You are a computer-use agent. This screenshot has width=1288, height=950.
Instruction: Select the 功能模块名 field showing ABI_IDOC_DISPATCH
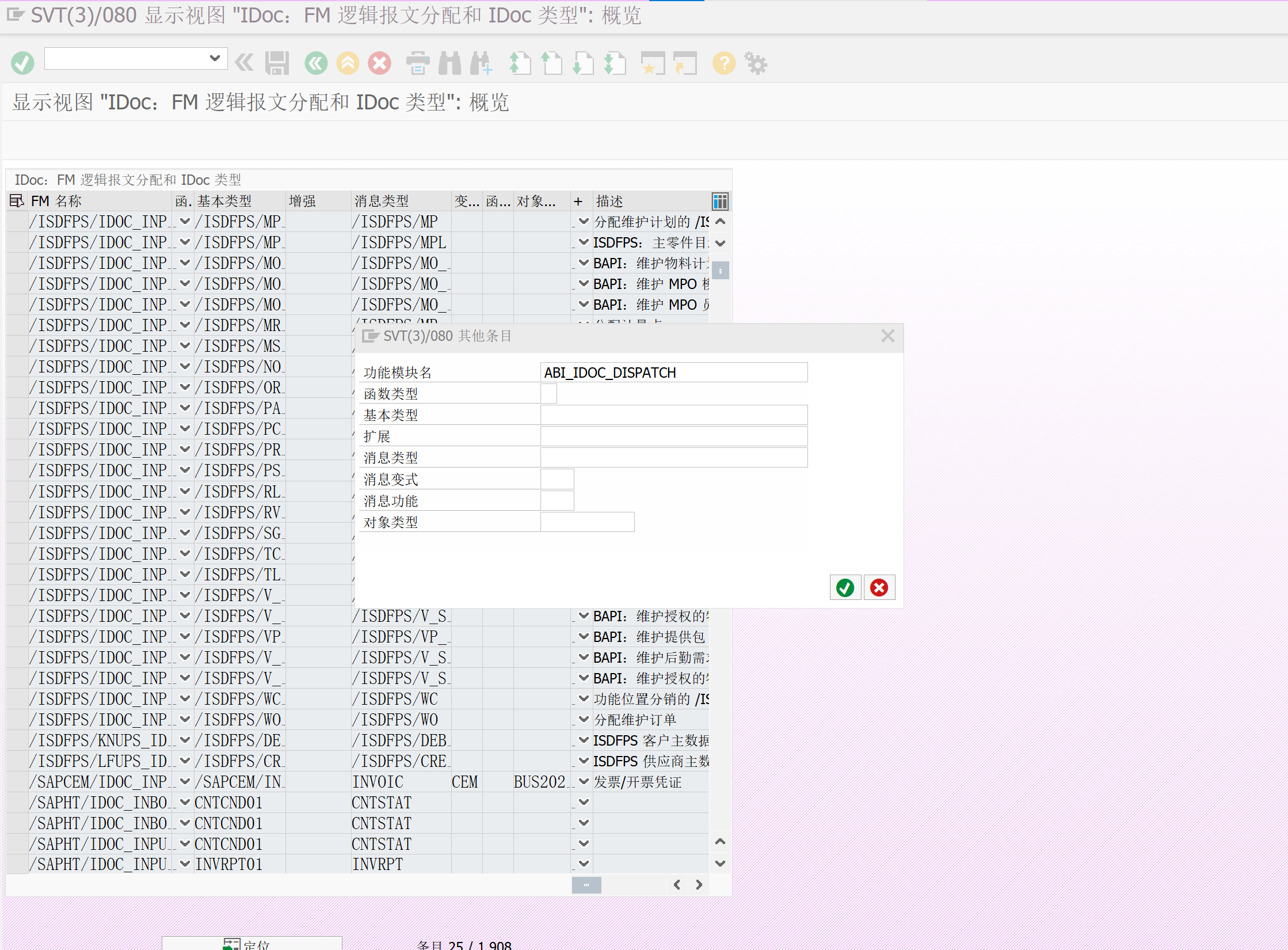(673, 372)
